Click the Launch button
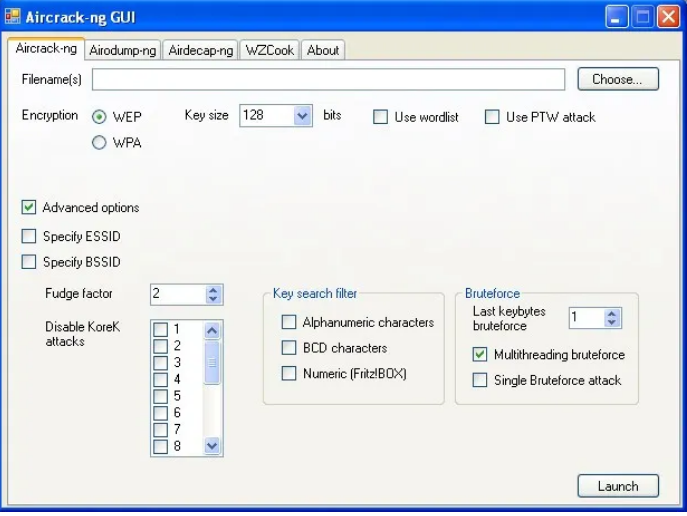This screenshot has width=687, height=516. click(618, 486)
